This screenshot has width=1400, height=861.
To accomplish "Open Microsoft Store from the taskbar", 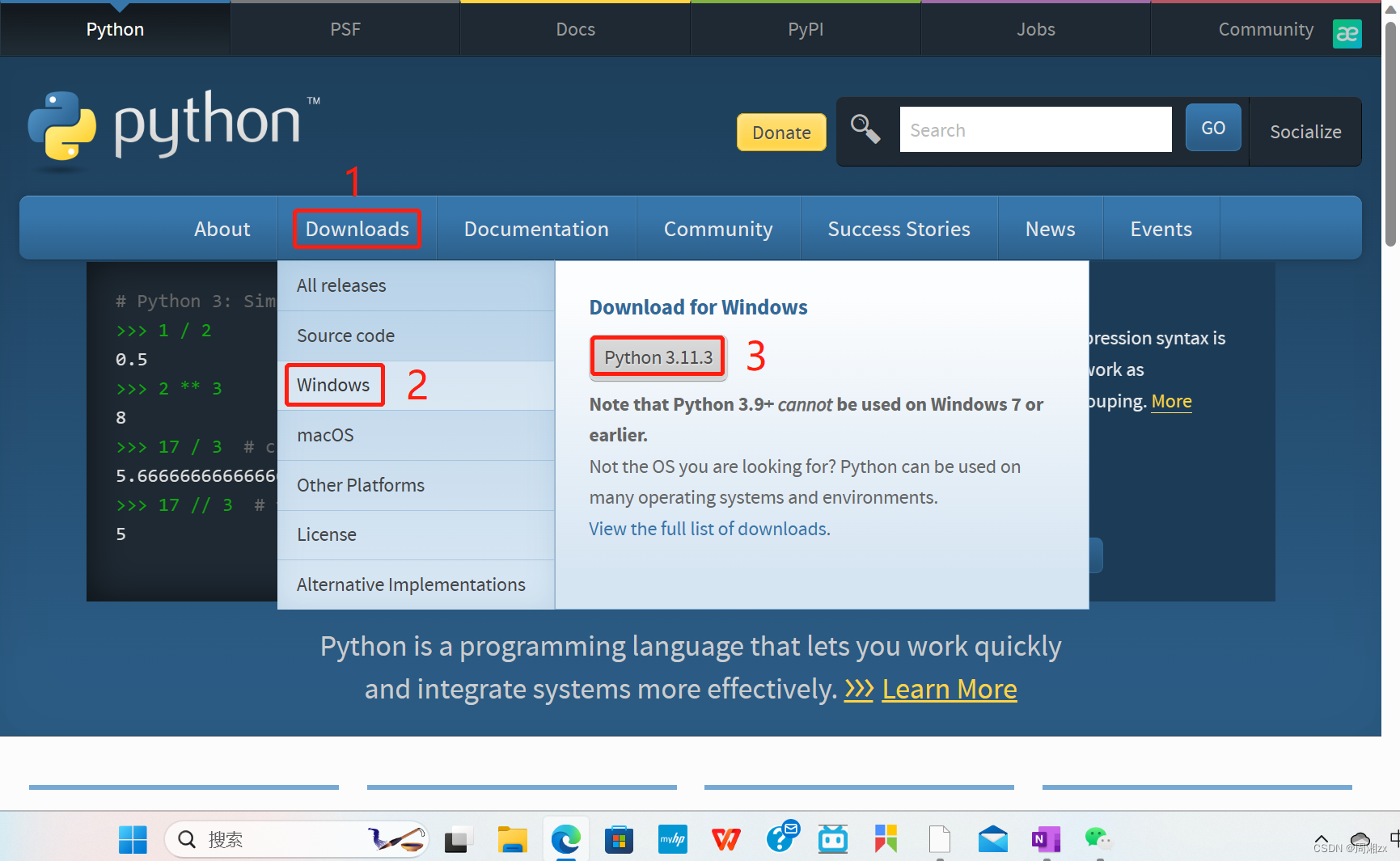I will (x=619, y=839).
